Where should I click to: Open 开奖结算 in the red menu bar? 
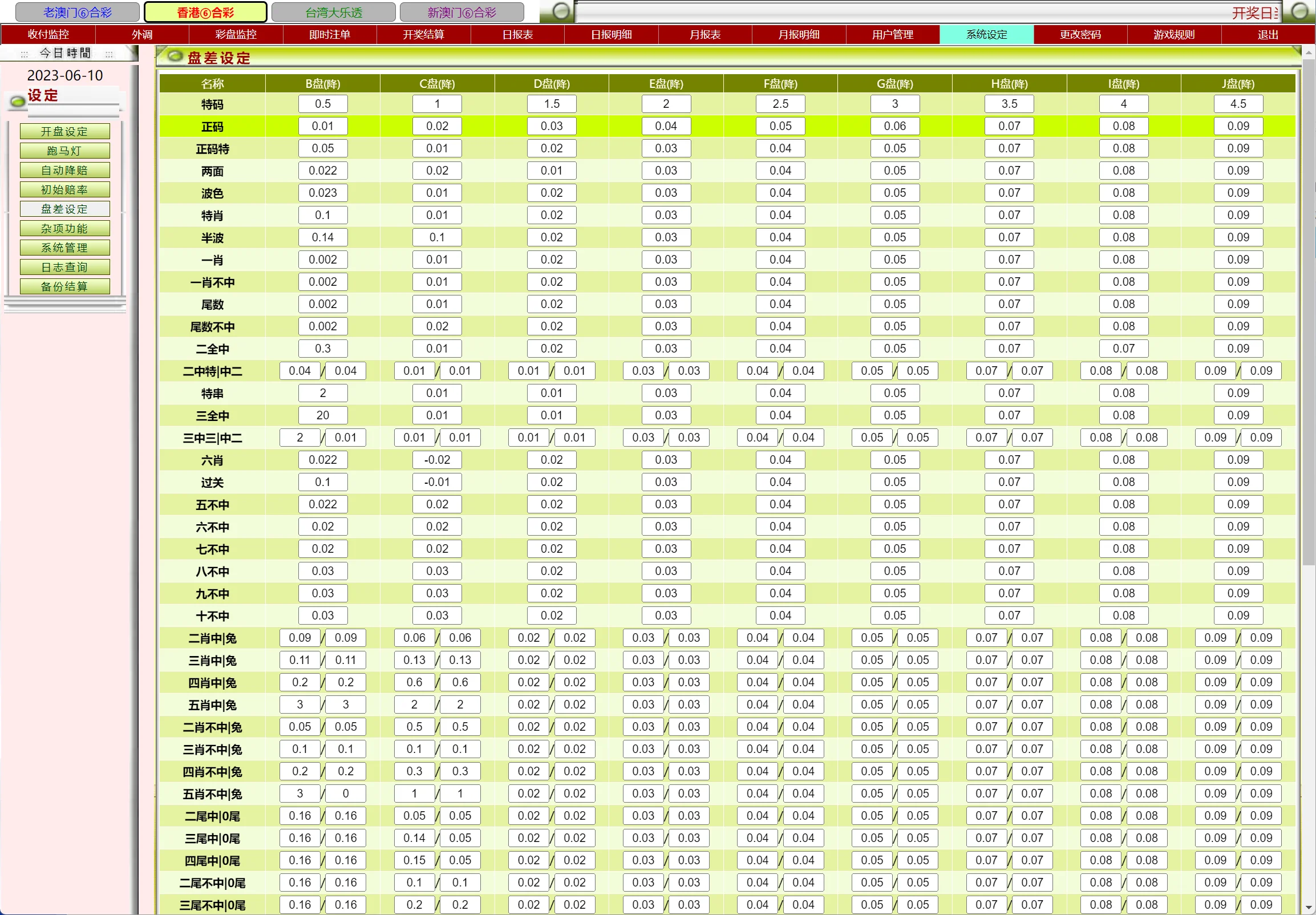point(423,34)
